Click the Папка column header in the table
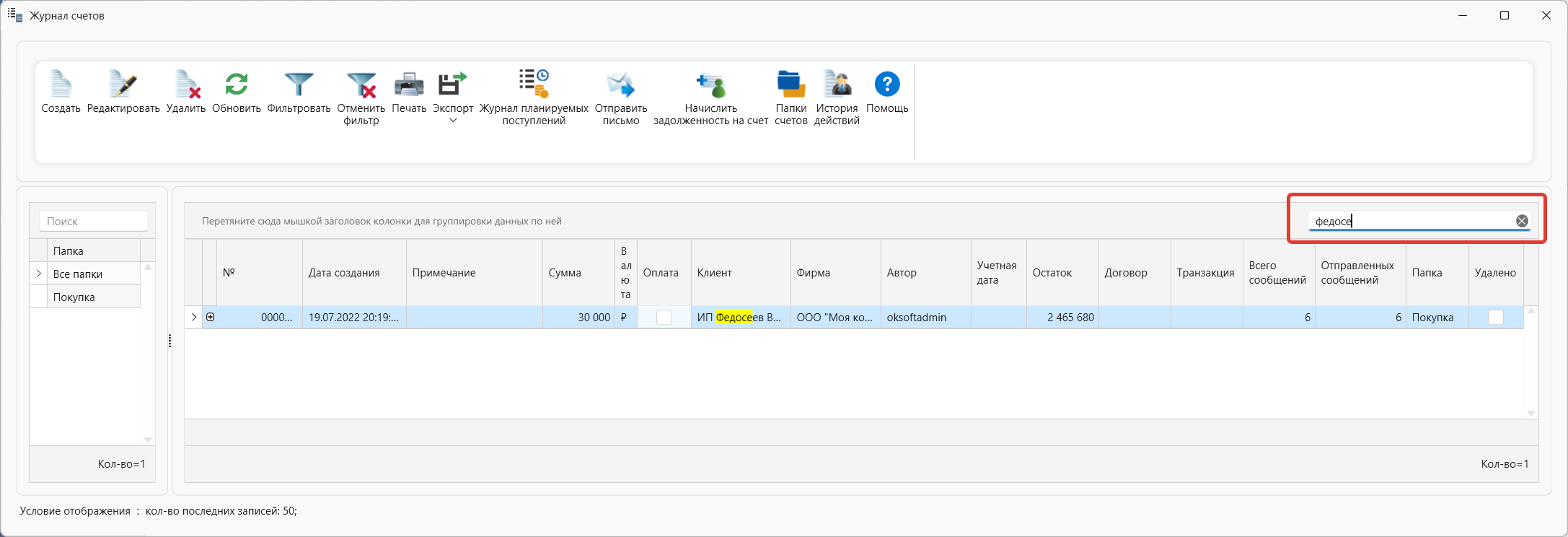The image size is (1568, 537). pos(1437,273)
